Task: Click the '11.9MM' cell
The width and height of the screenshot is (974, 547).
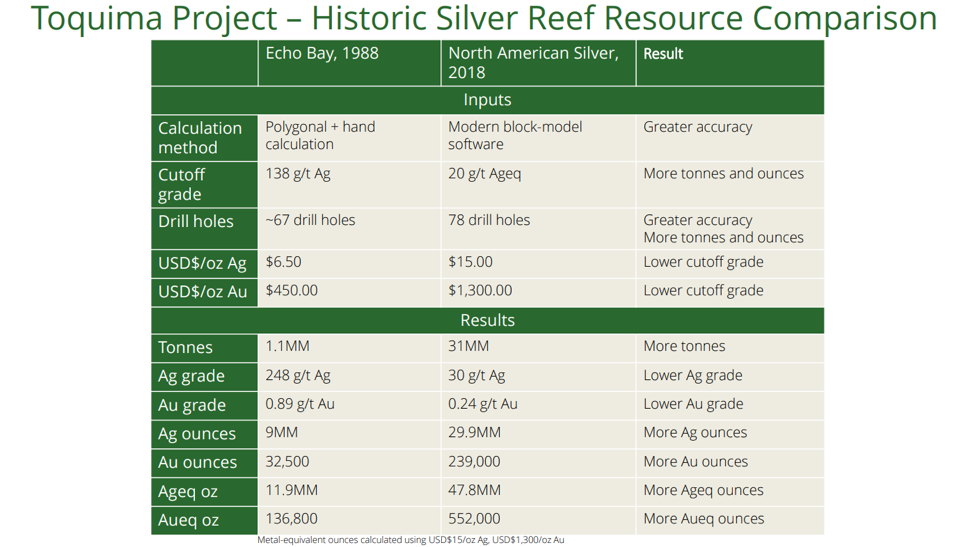Action: (x=349, y=492)
